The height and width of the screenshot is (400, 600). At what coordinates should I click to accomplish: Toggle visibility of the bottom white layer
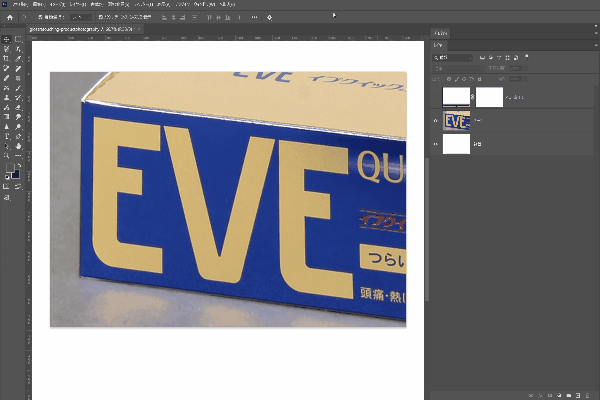pos(436,144)
